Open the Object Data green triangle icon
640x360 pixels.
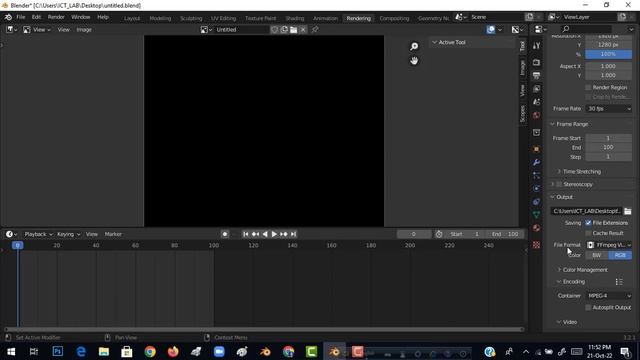pos(536,215)
